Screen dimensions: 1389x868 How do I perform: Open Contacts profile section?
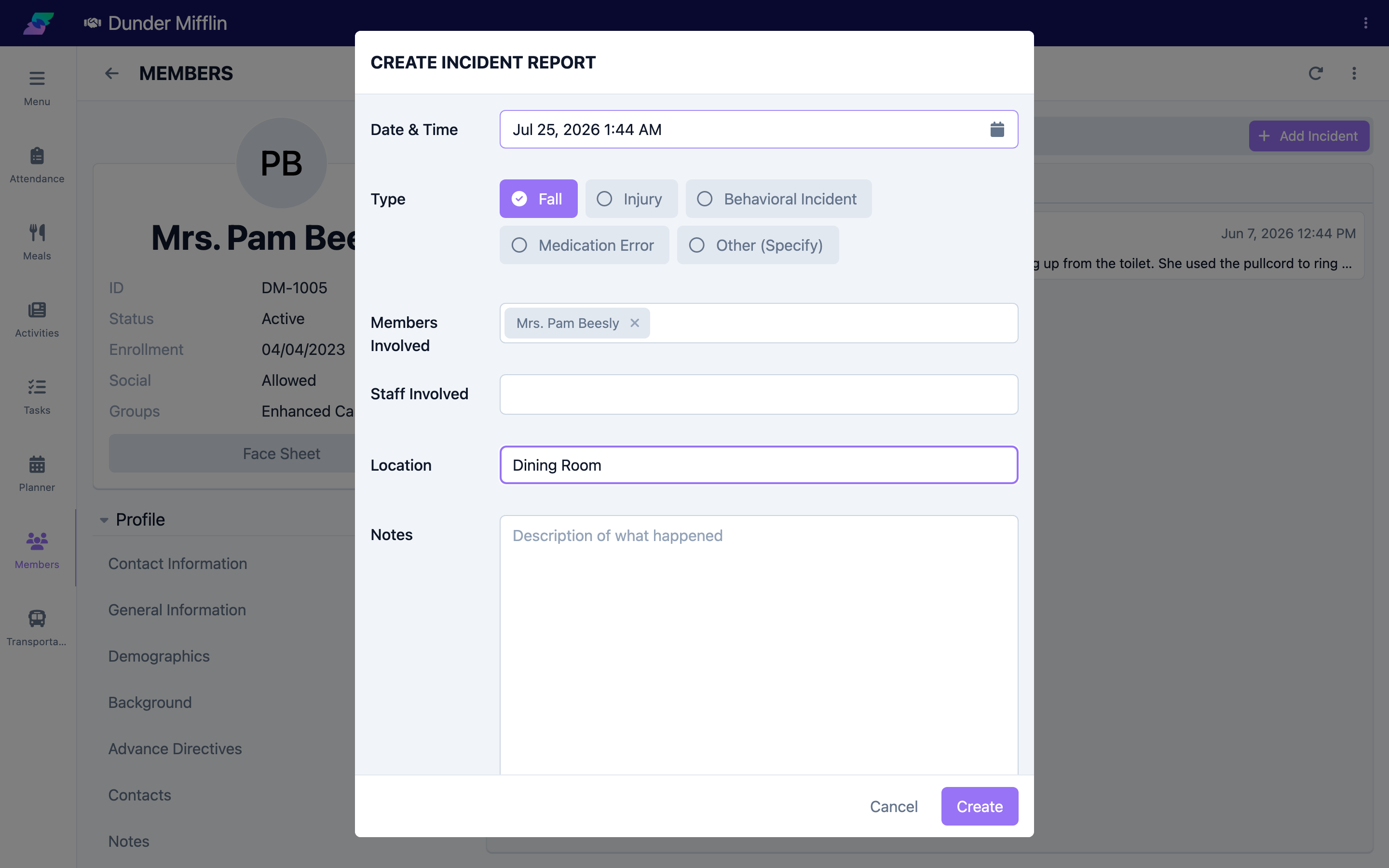(x=139, y=795)
